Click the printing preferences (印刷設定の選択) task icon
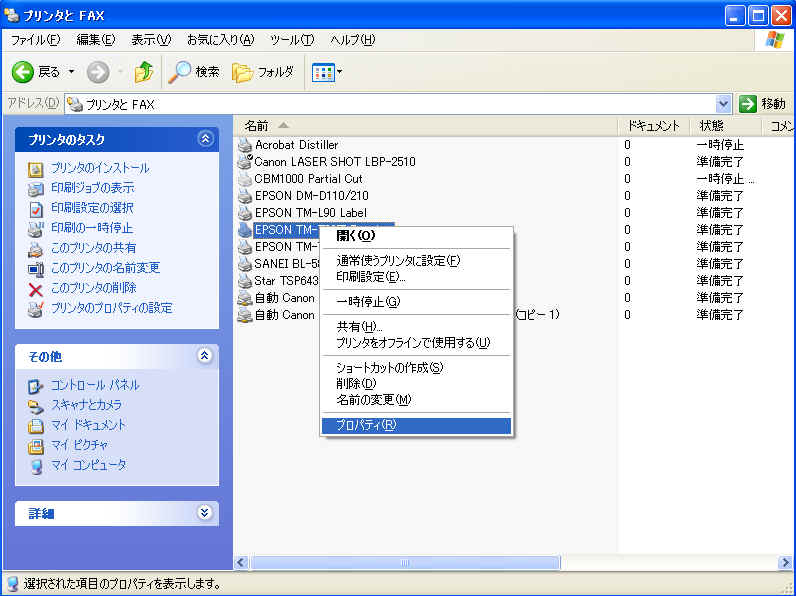This screenshot has height=596, width=796. click(36, 209)
